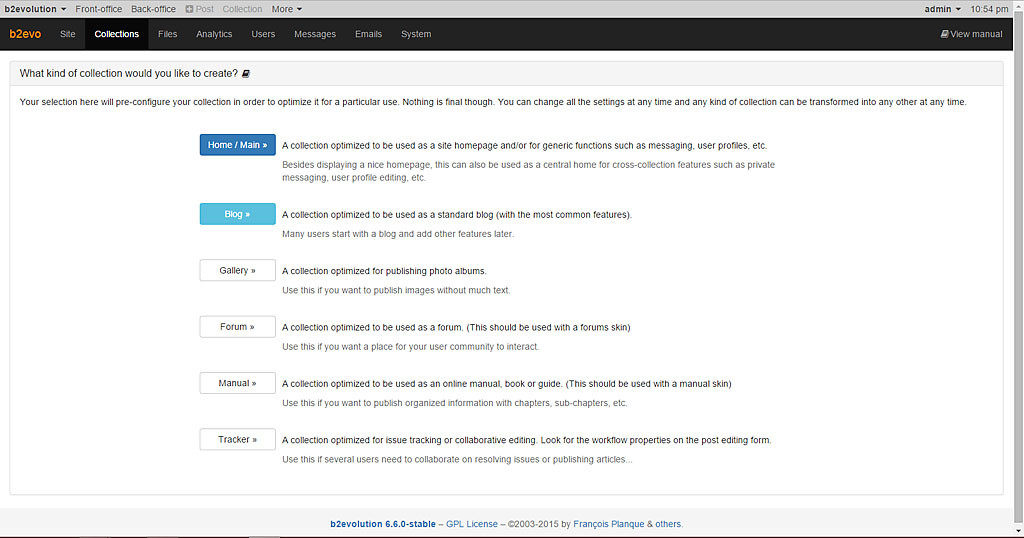Pick the Gallery collection type

click(x=237, y=270)
